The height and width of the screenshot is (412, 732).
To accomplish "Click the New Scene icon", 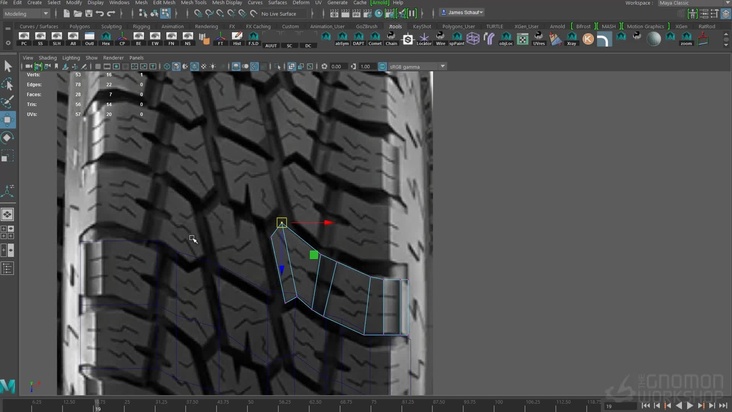I will pyautogui.click(x=67, y=14).
